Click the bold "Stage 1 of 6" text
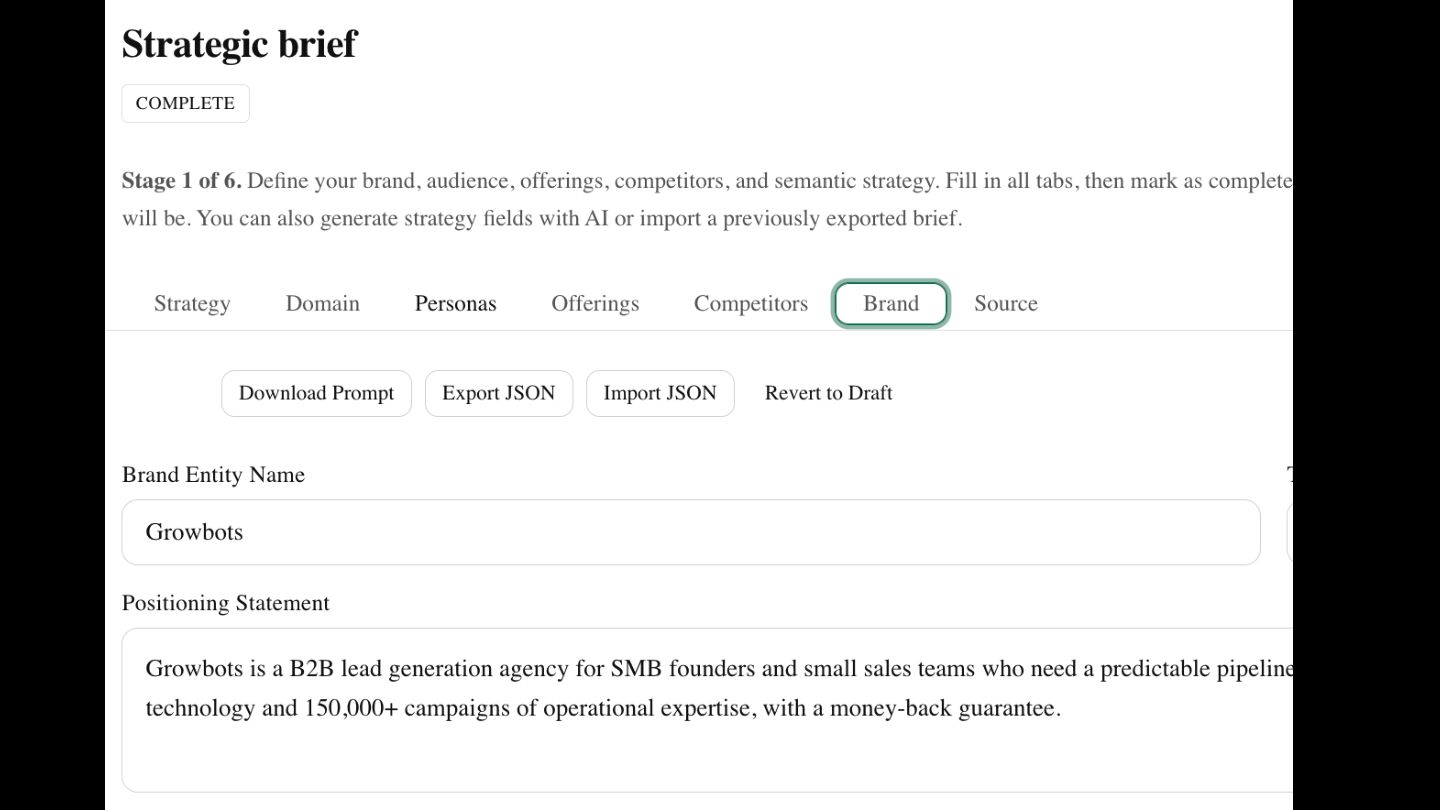Screen dimensions: 1440x810 [181, 181]
